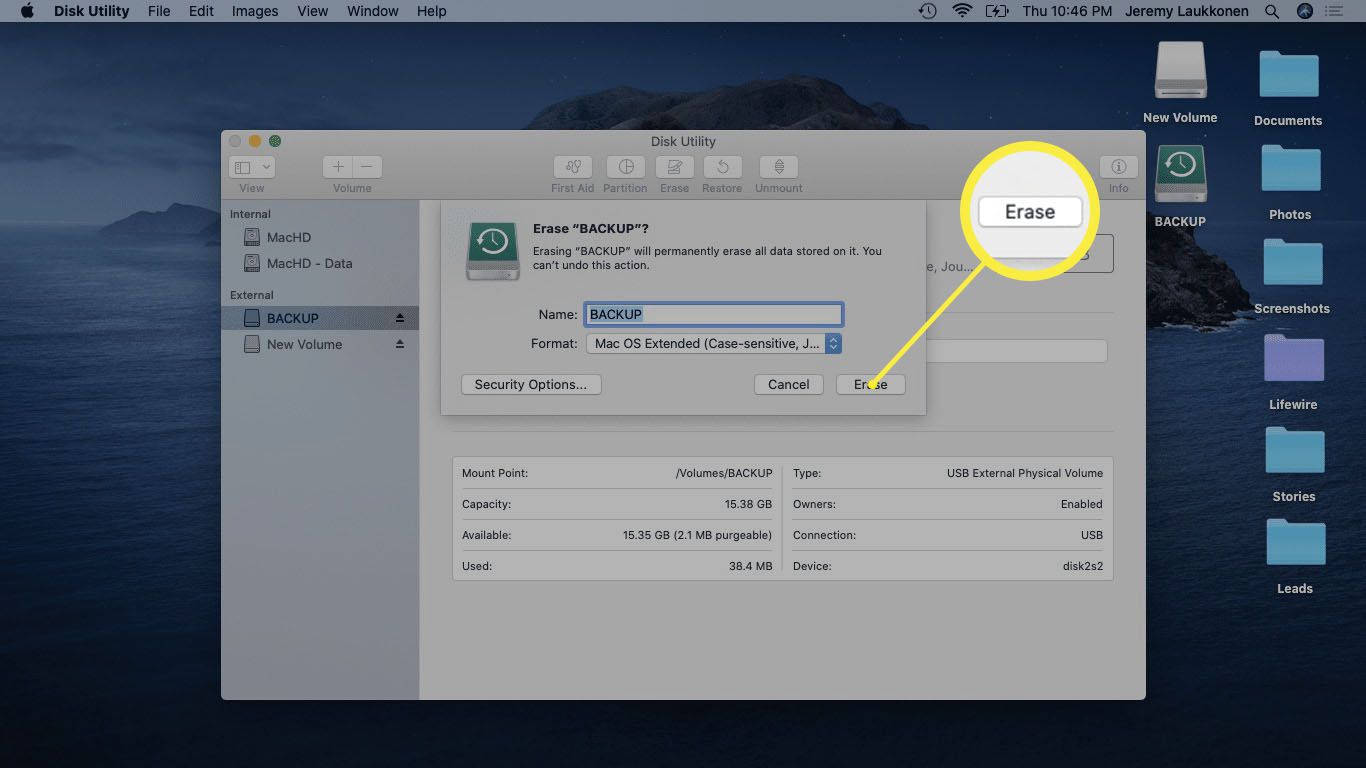Click the Name field containing BACKUP
The height and width of the screenshot is (768, 1366).
tap(713, 314)
